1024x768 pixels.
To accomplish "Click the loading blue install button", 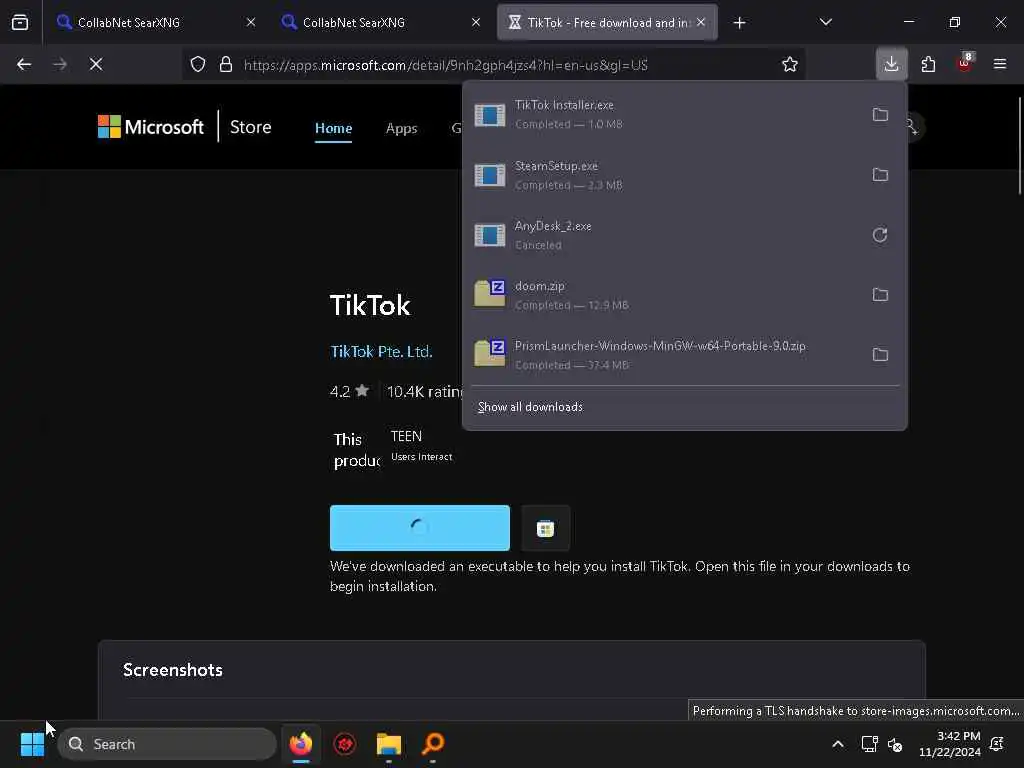I will click(x=420, y=528).
